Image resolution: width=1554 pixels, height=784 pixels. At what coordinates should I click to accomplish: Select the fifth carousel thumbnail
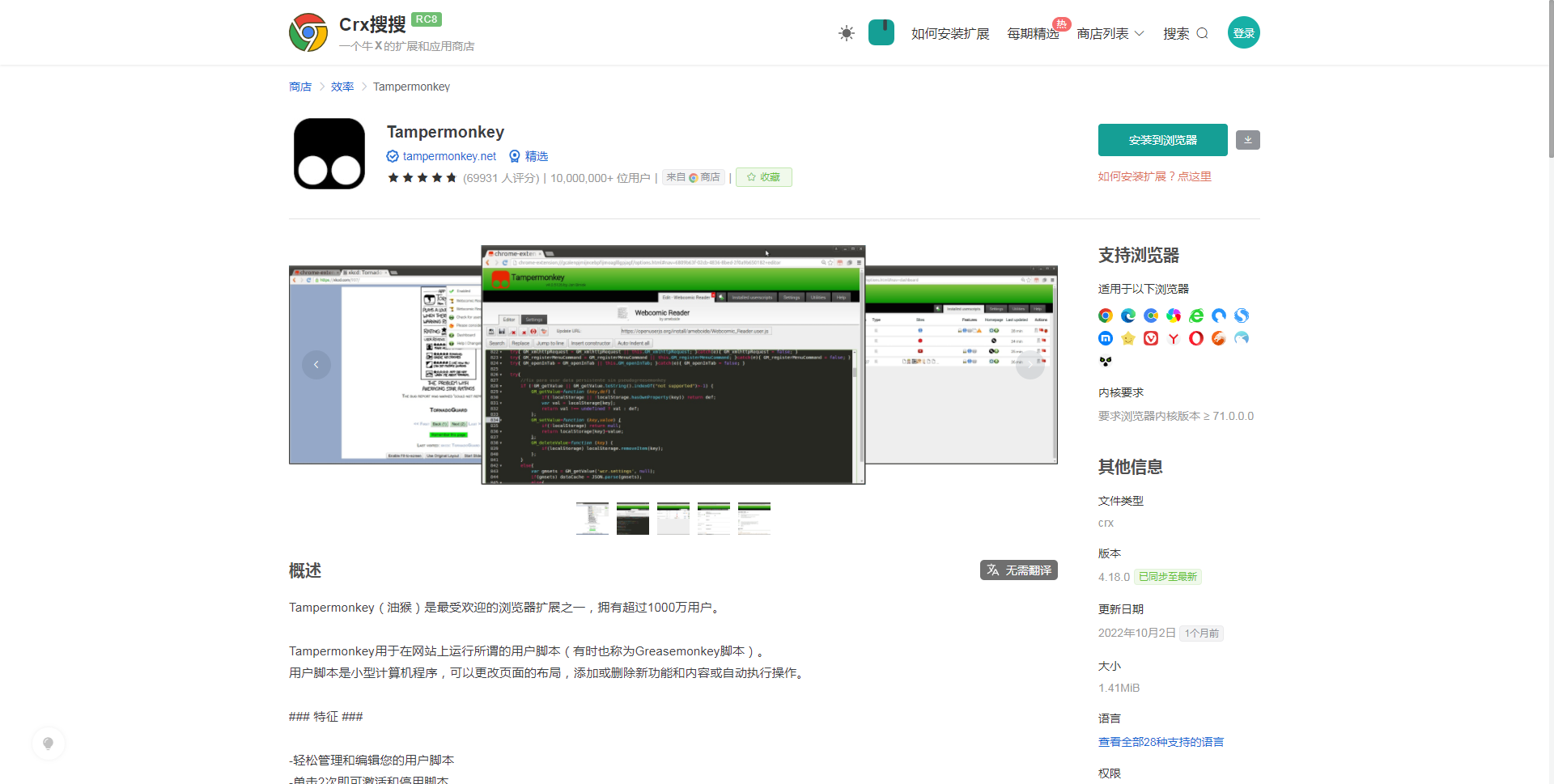[x=754, y=519]
